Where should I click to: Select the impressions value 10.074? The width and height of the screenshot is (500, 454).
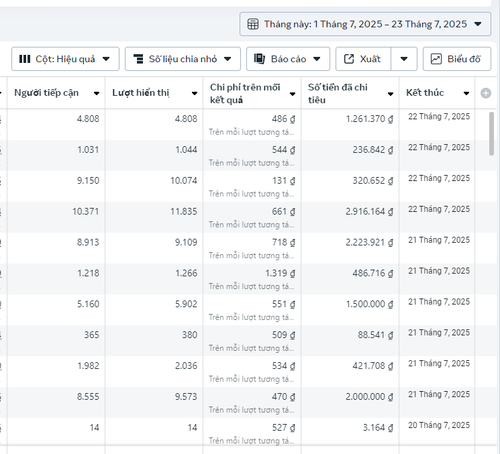pos(184,181)
